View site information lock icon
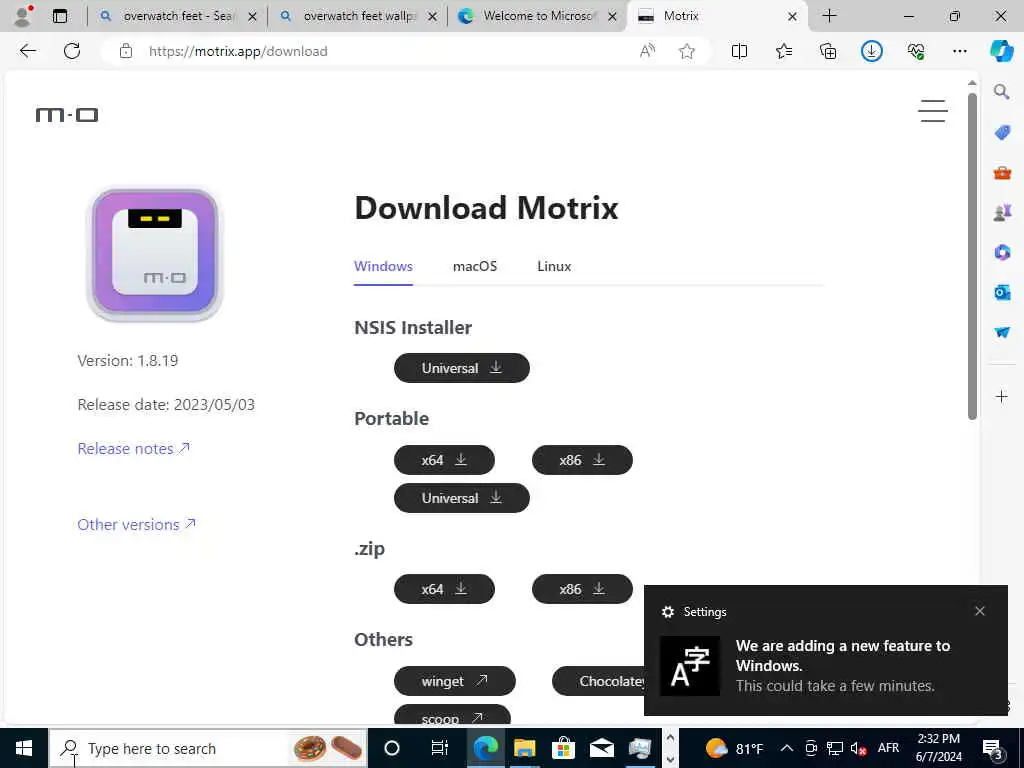Image resolution: width=1024 pixels, height=768 pixels. [126, 51]
